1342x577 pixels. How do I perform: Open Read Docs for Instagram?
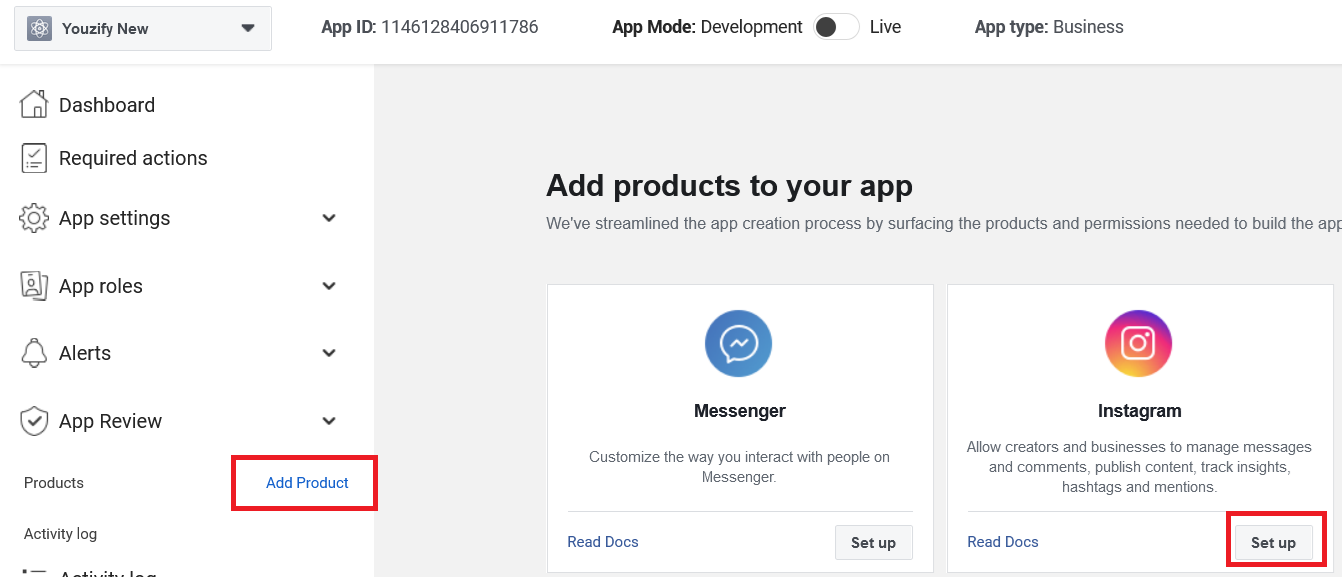[x=1003, y=542]
